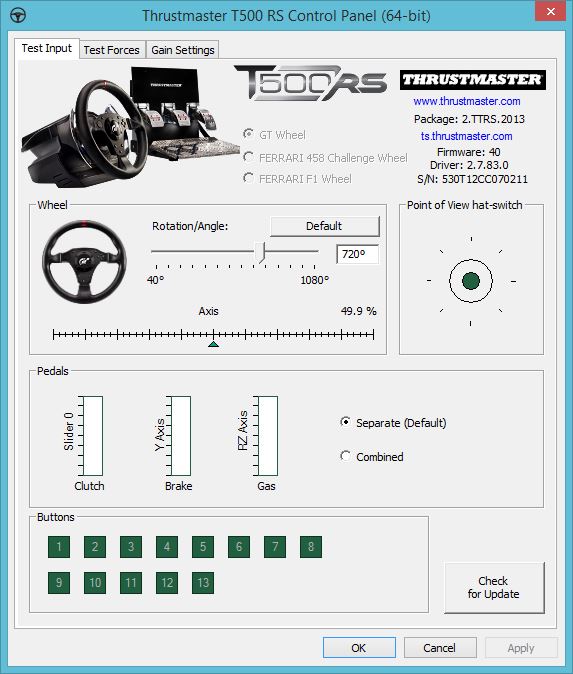573x674 pixels.
Task: Click the Brake pedal level bar
Action: 181,436
